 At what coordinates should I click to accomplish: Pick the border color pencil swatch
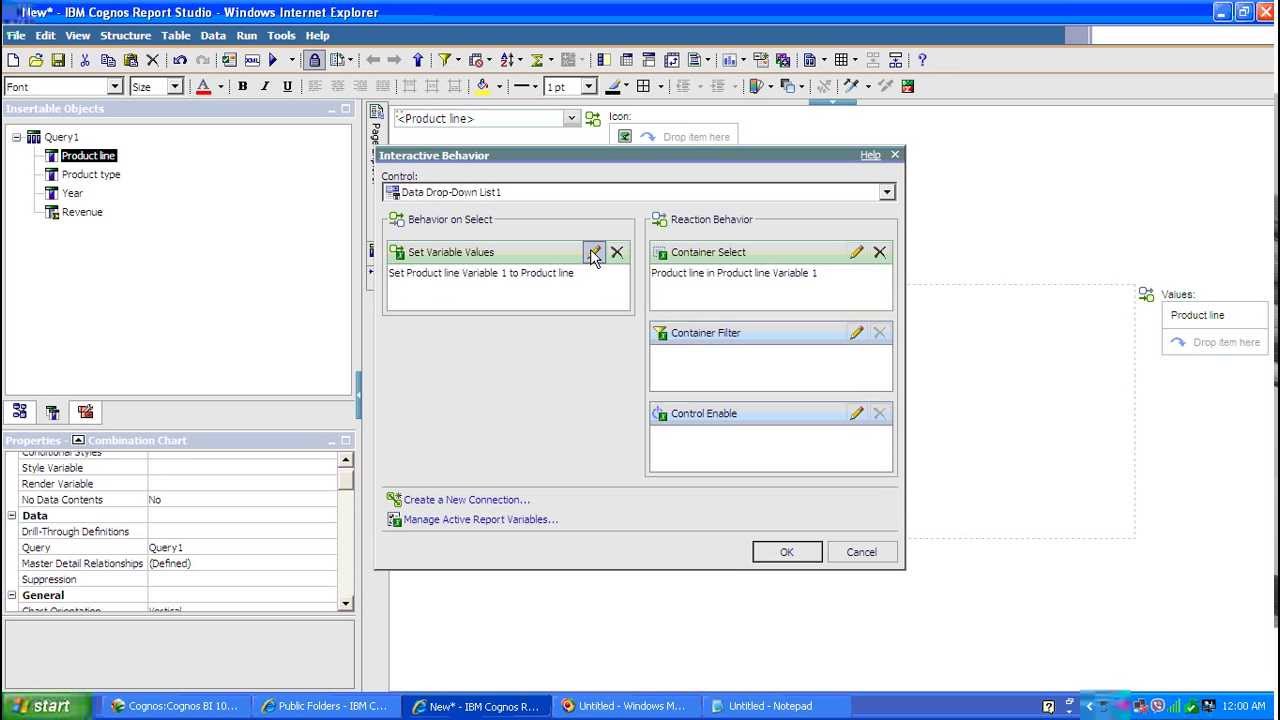pyautogui.click(x=613, y=86)
